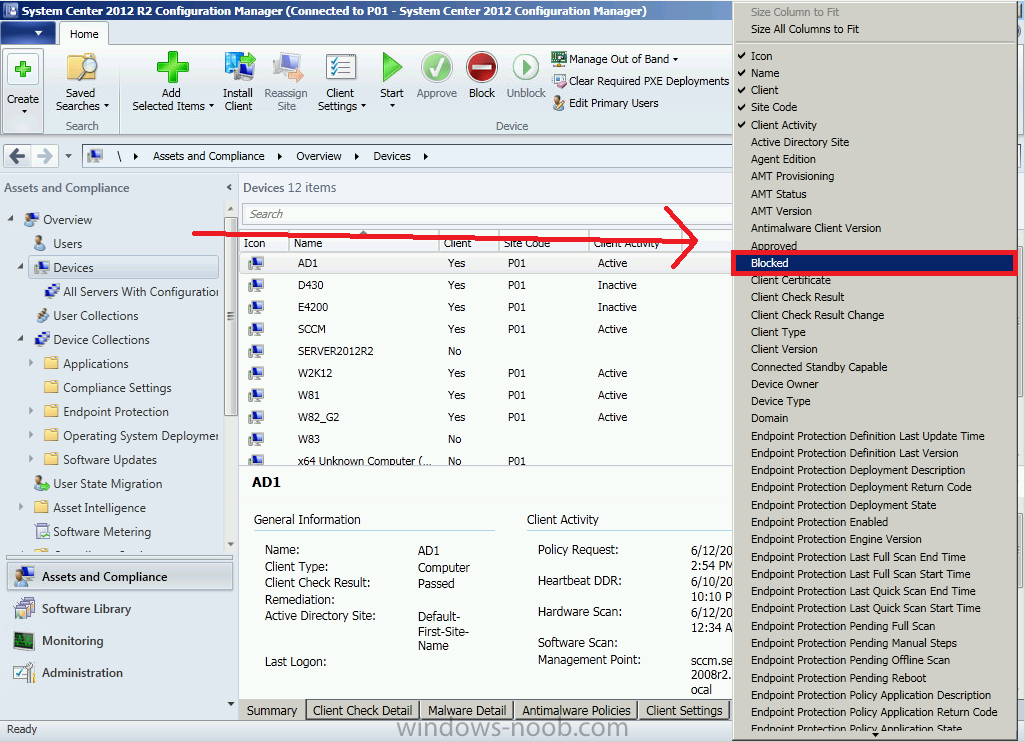Click the Reassign Site ribbon icon
This screenshot has height=742, width=1025.
pos(286,68)
